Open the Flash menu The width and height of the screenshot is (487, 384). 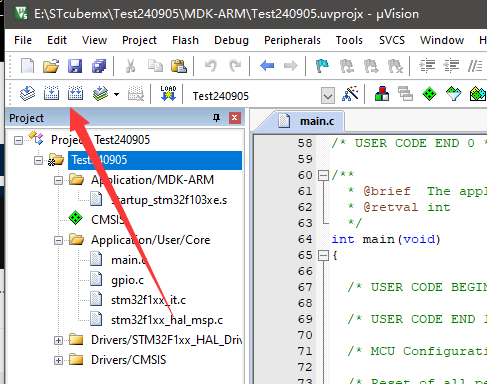pyautogui.click(x=185, y=40)
